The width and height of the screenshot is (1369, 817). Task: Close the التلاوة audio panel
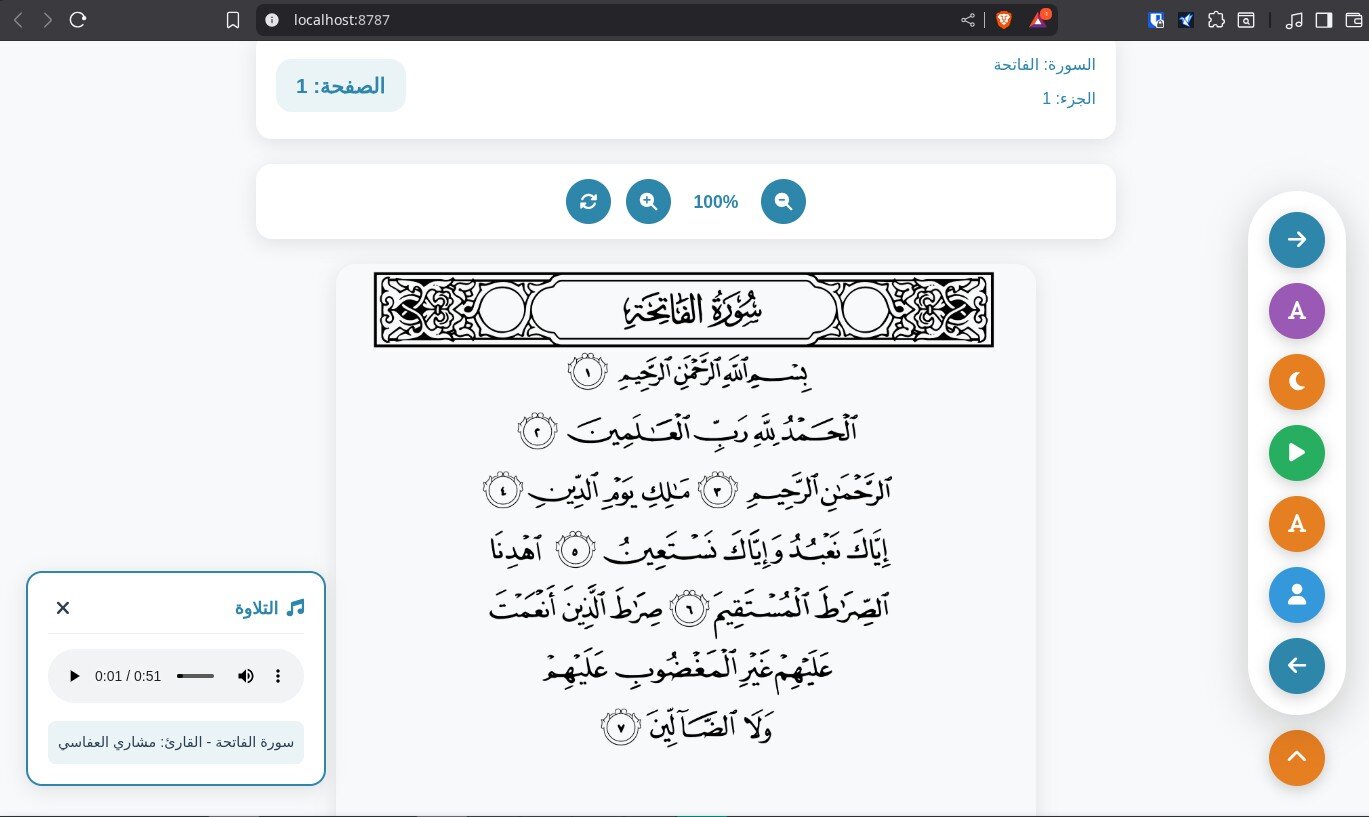click(x=63, y=608)
